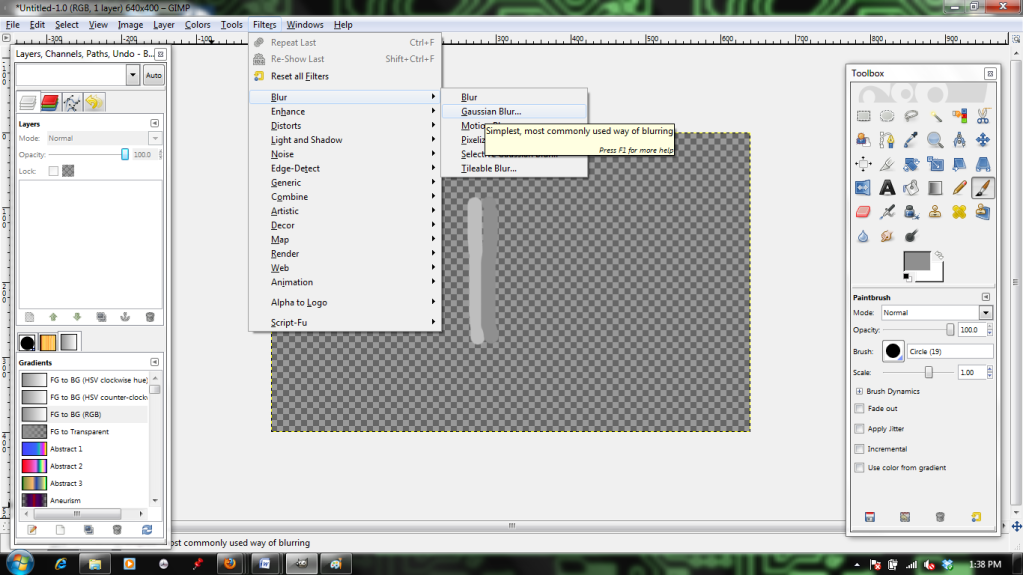Enable the Apply Jitter checkbox
1023x575 pixels.
point(859,429)
